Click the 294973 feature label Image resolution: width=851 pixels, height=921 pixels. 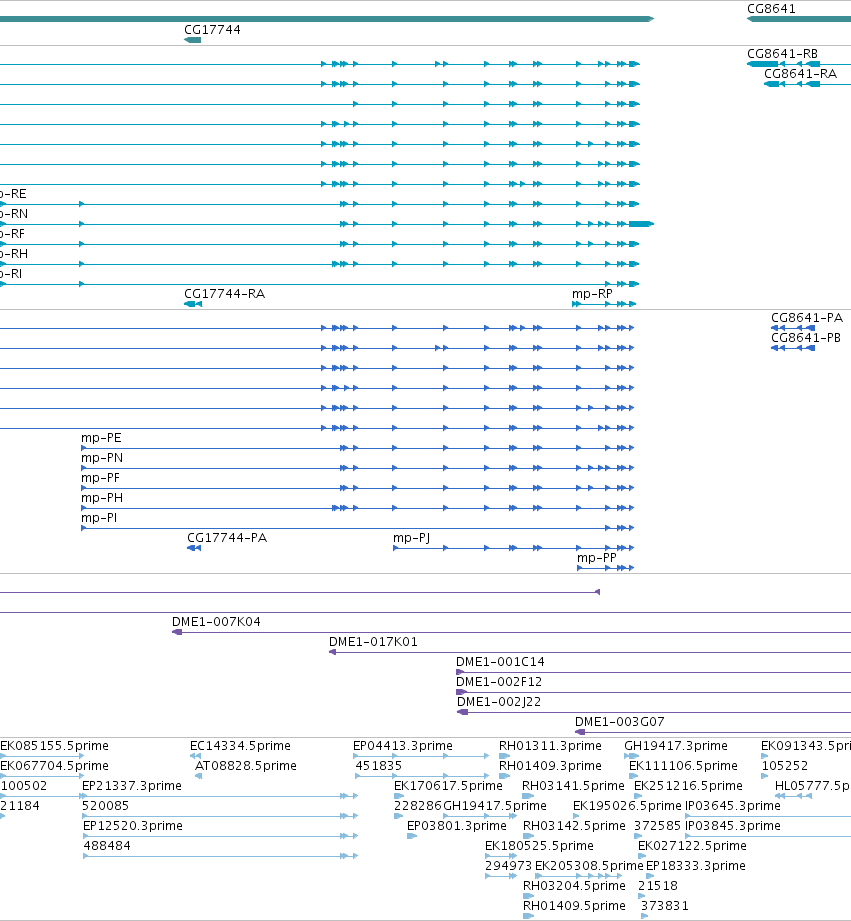click(x=508, y=865)
